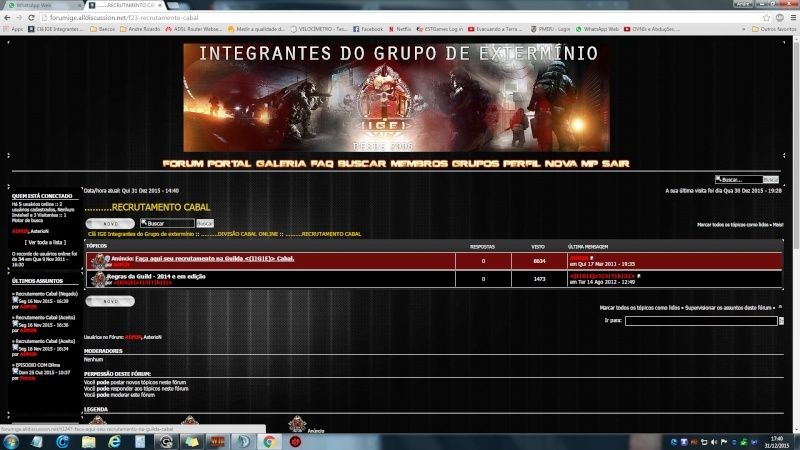Click the bookmark star in address bar
Screen dimensions: 800x450
click(x=766, y=17)
